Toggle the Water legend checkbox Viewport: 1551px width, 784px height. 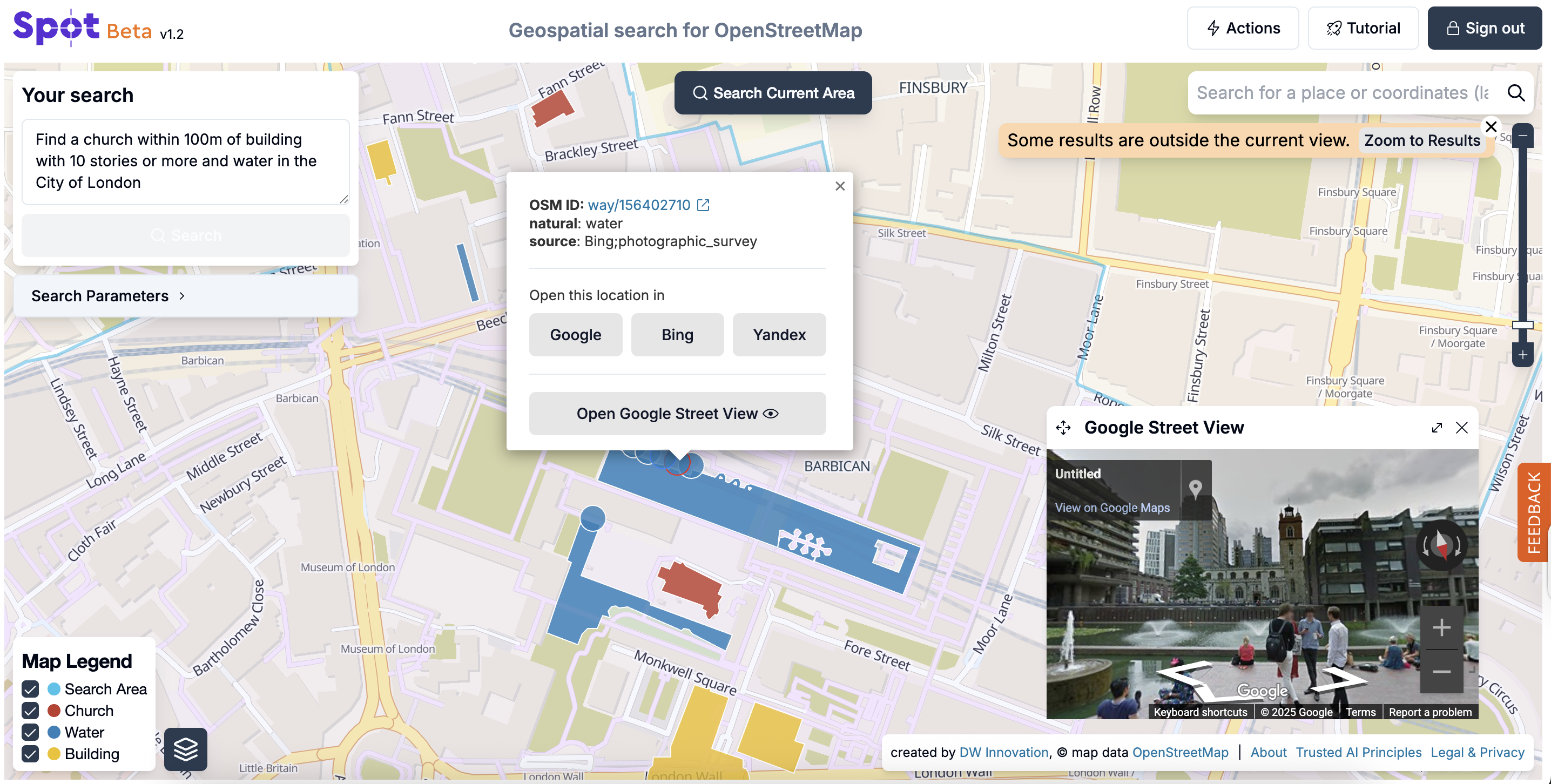30,732
